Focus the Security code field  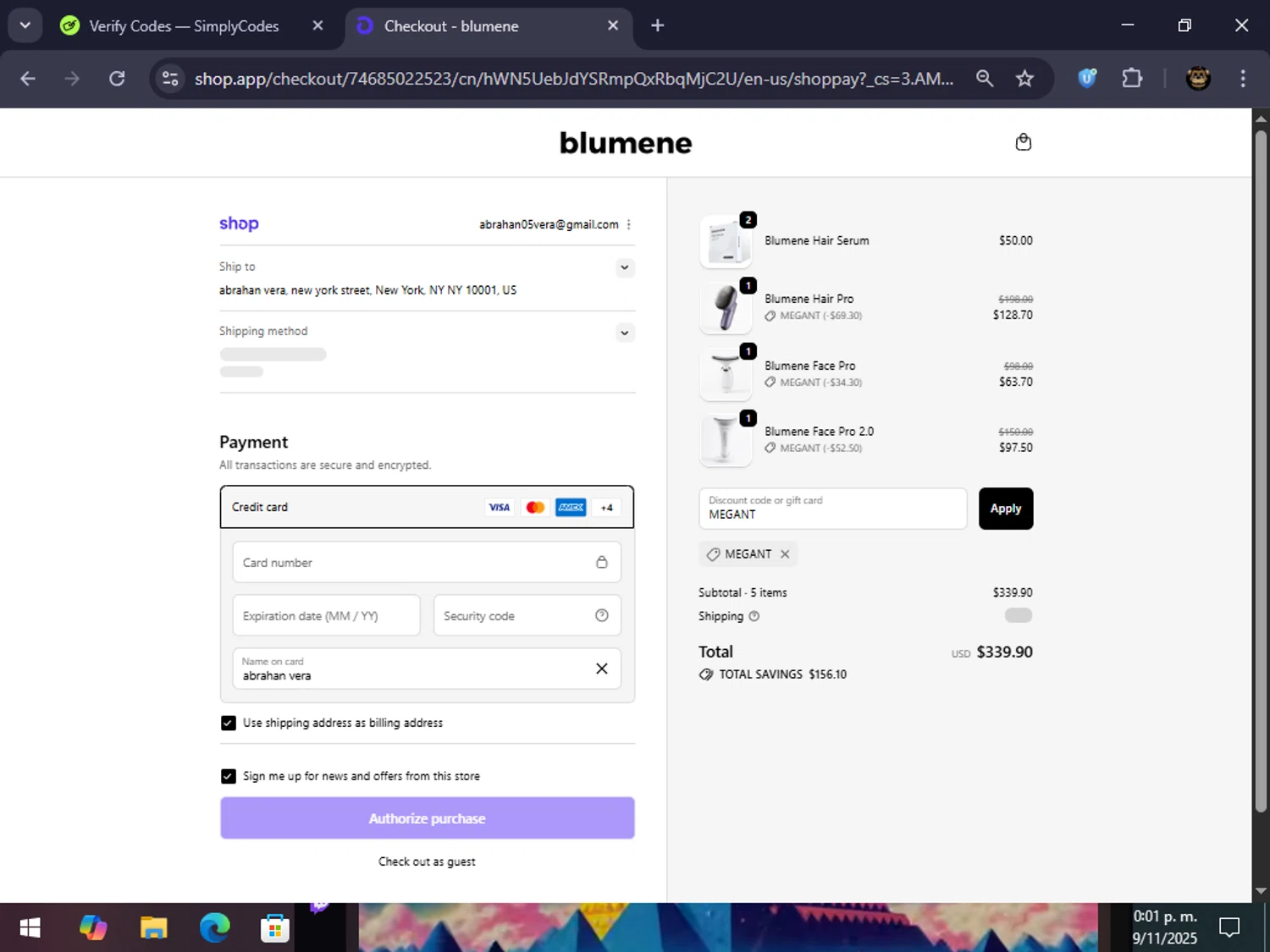click(527, 615)
